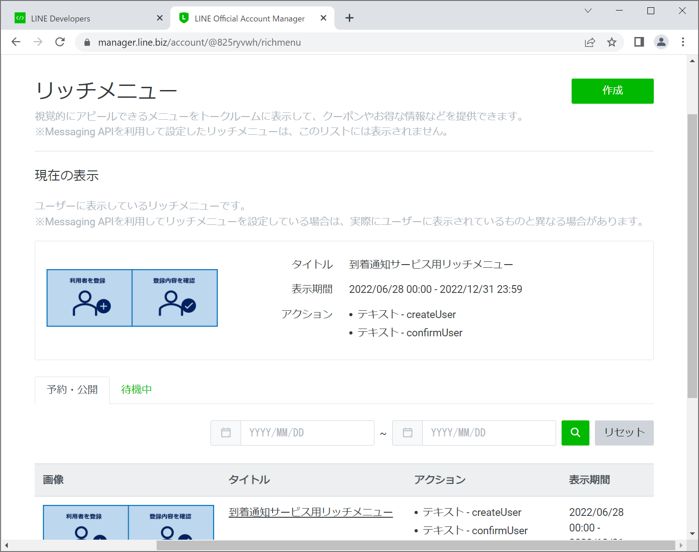
Task: Click the 現在の表示 section heading
Action: click(67, 175)
